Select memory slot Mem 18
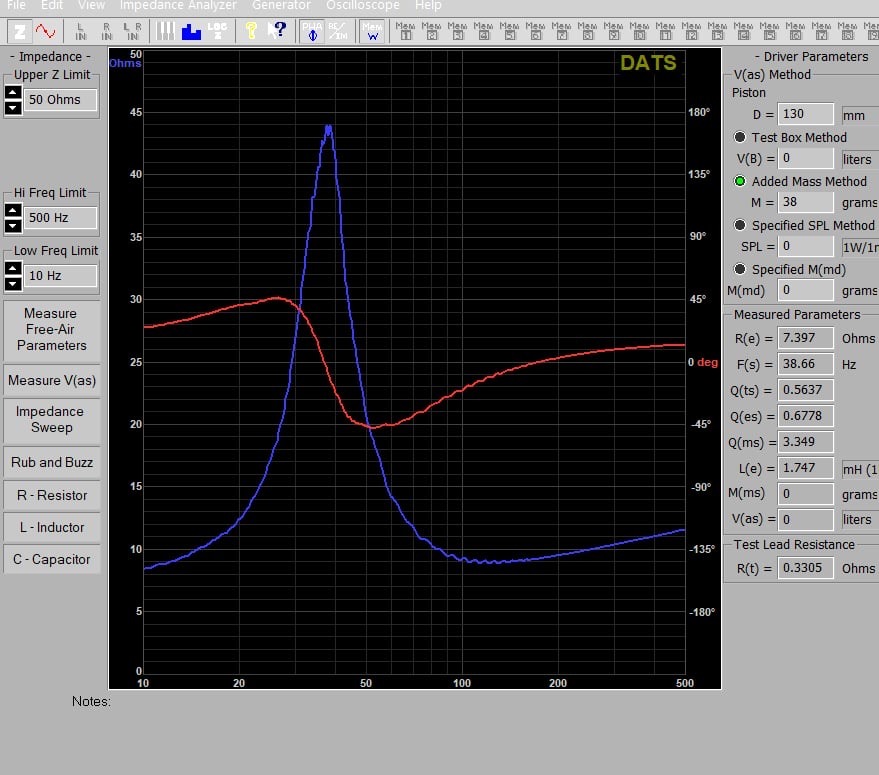The height and width of the screenshot is (775, 879). pyautogui.click(x=847, y=31)
